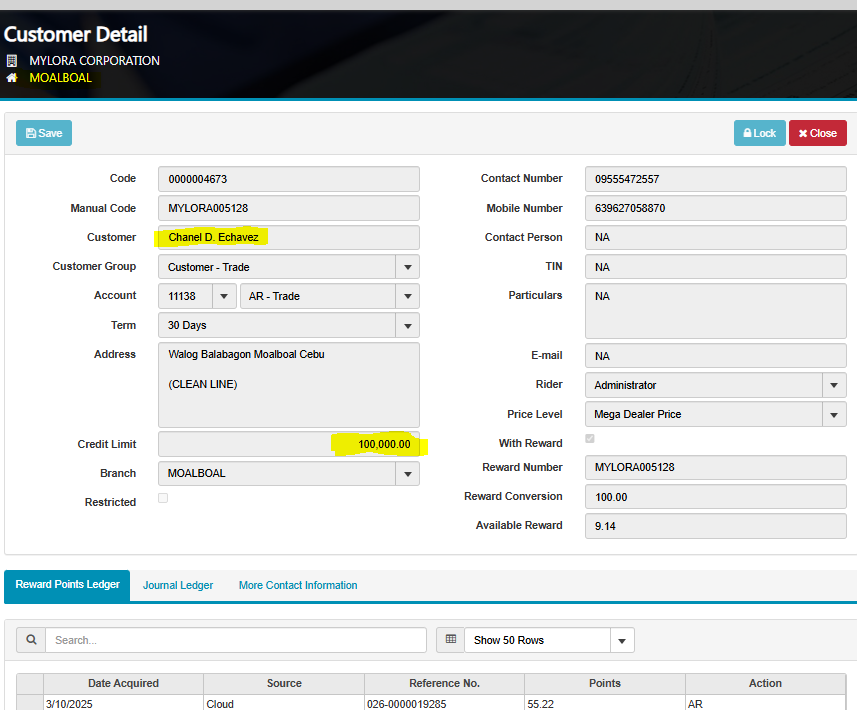
Task: Click the search magnifier icon
Action: coord(31,640)
